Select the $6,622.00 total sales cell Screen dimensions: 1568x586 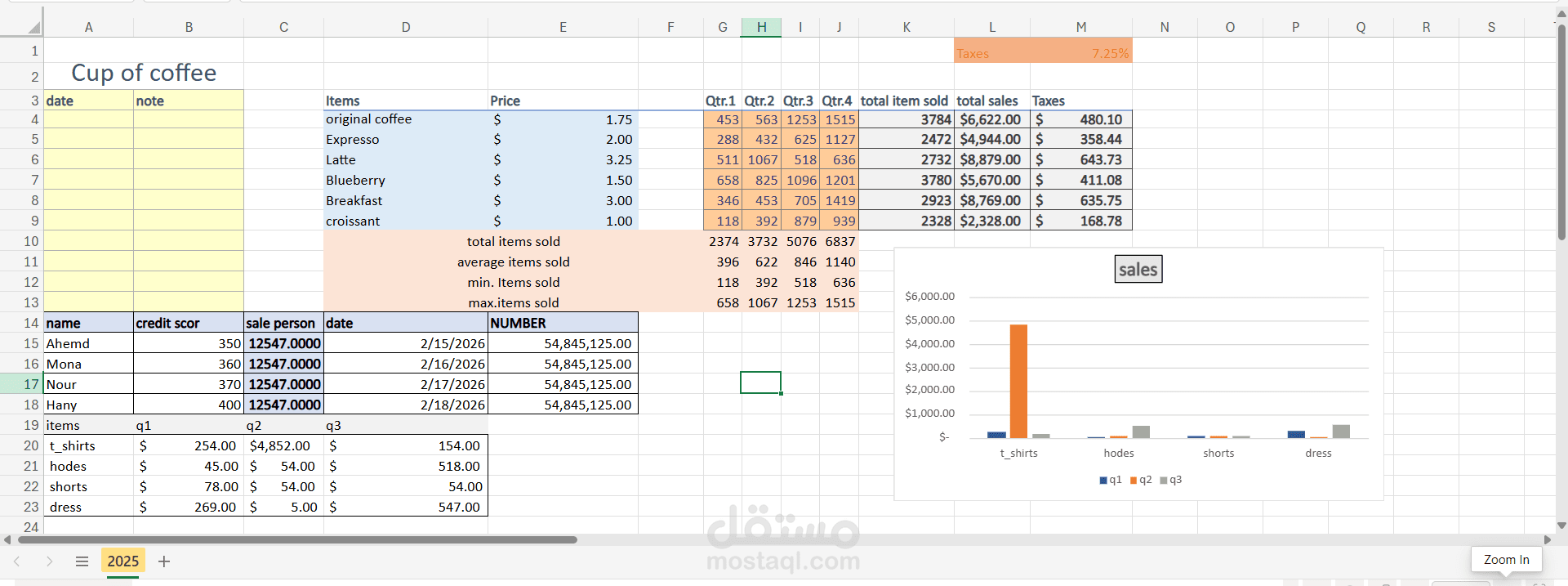pyautogui.click(x=992, y=119)
